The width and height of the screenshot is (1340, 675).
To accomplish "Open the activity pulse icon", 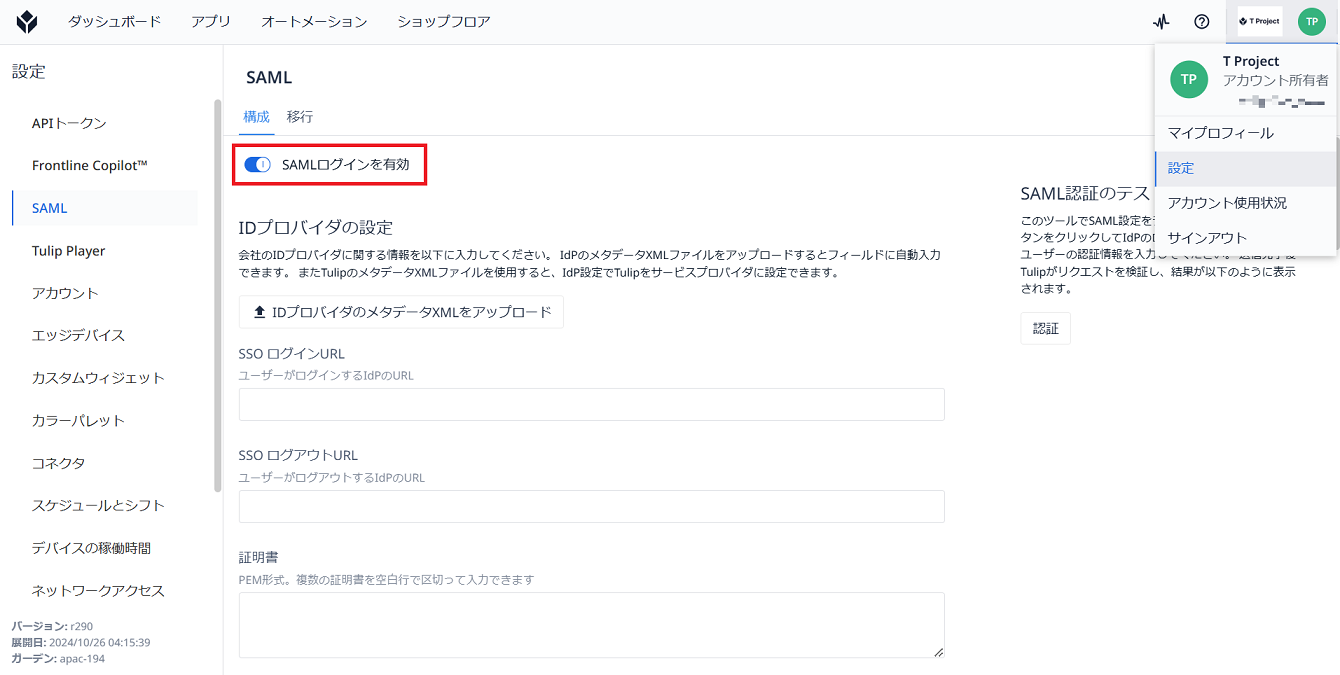I will pyautogui.click(x=1161, y=21).
